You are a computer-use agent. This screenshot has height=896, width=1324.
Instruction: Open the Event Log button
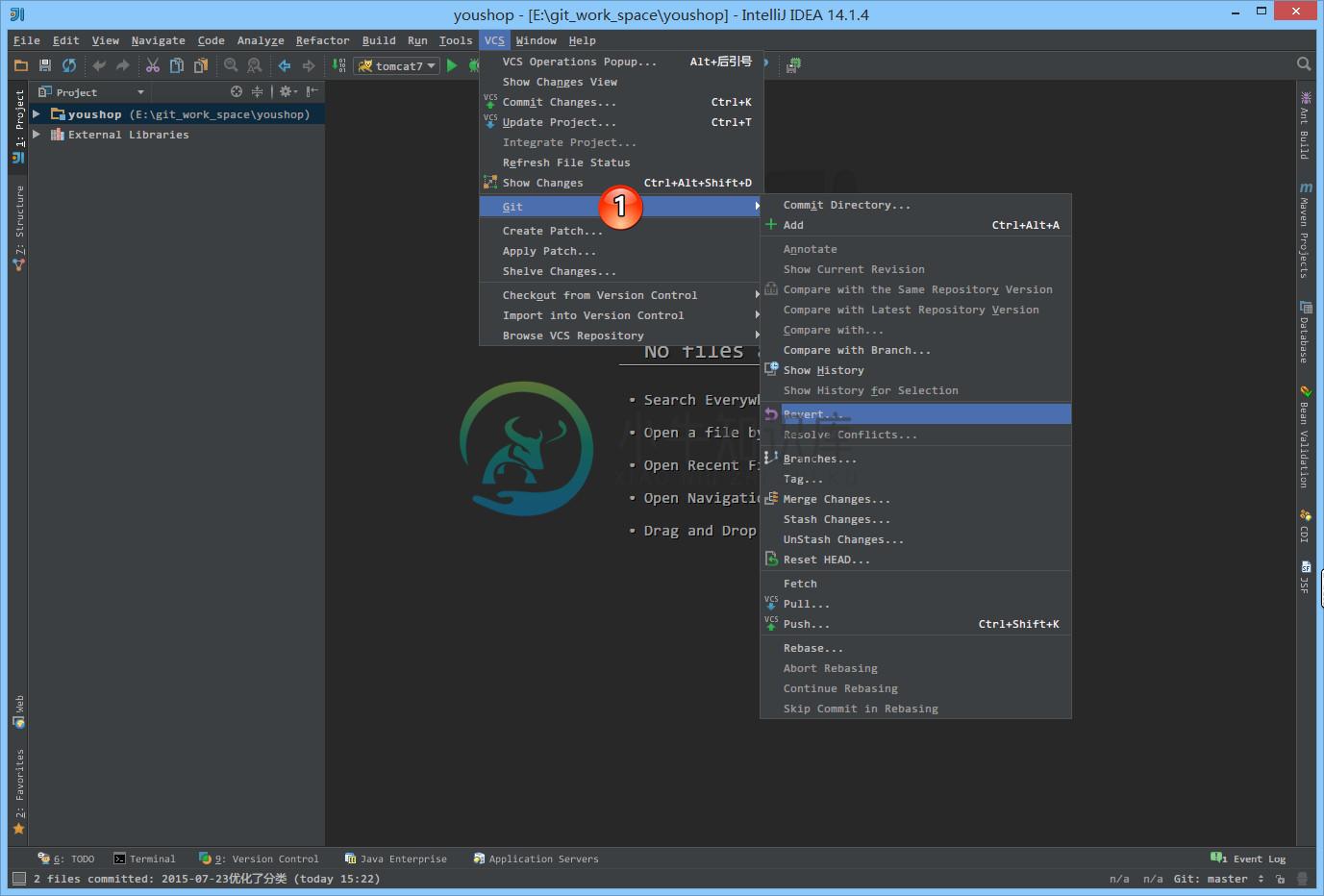(1249, 859)
